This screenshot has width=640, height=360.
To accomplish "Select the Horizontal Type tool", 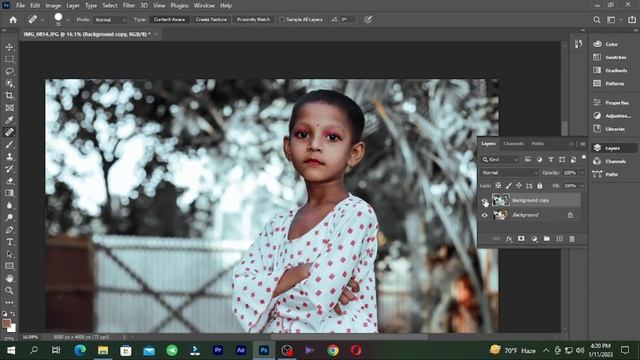I will pyautogui.click(x=9, y=242).
